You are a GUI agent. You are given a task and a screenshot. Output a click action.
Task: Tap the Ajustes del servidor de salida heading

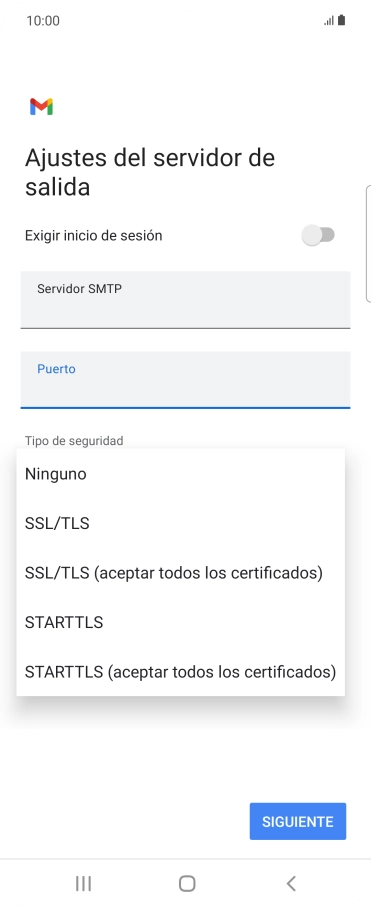[149, 173]
